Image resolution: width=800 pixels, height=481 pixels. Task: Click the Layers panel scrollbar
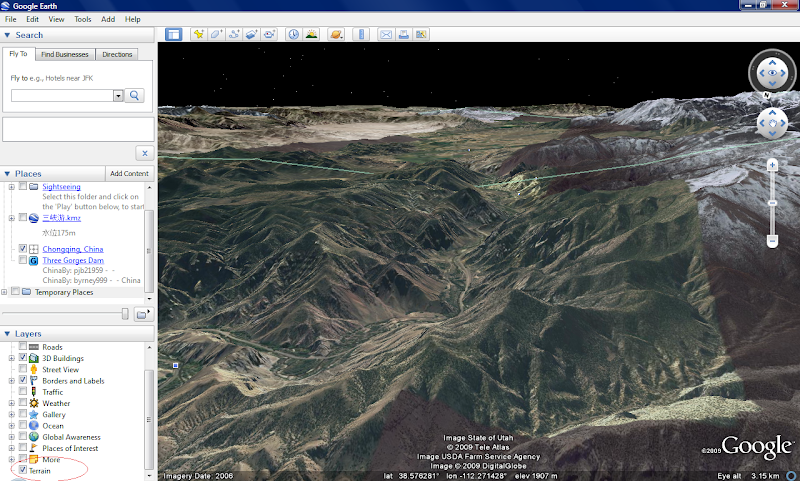tap(149, 419)
